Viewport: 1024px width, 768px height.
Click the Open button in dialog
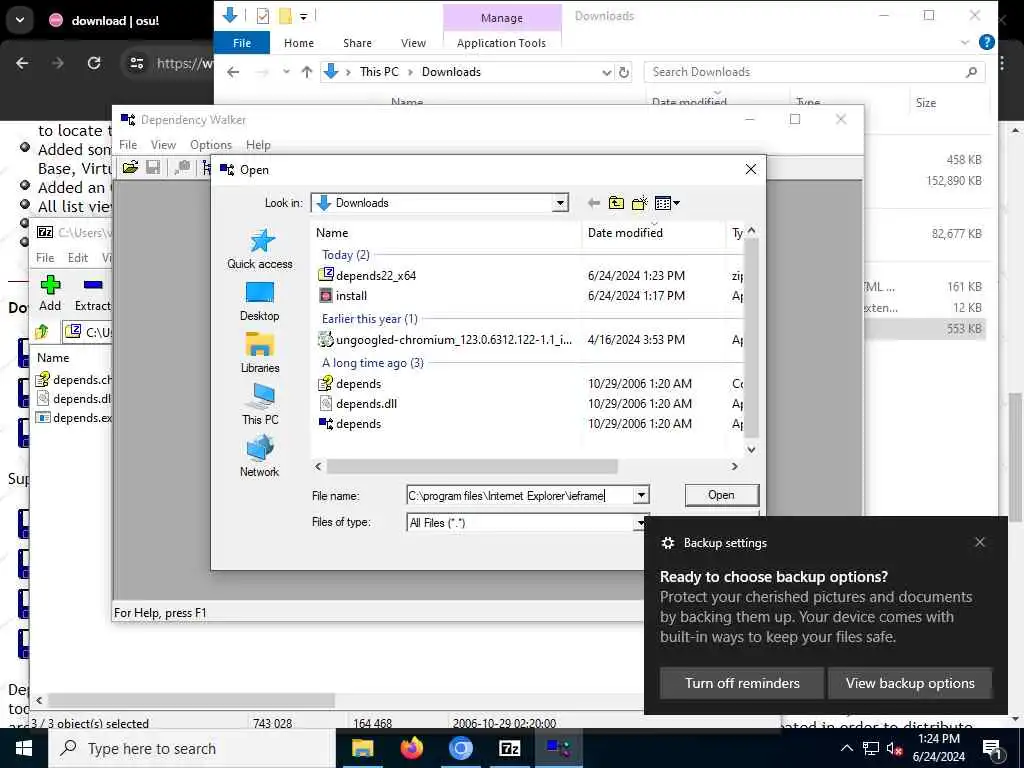coord(722,495)
